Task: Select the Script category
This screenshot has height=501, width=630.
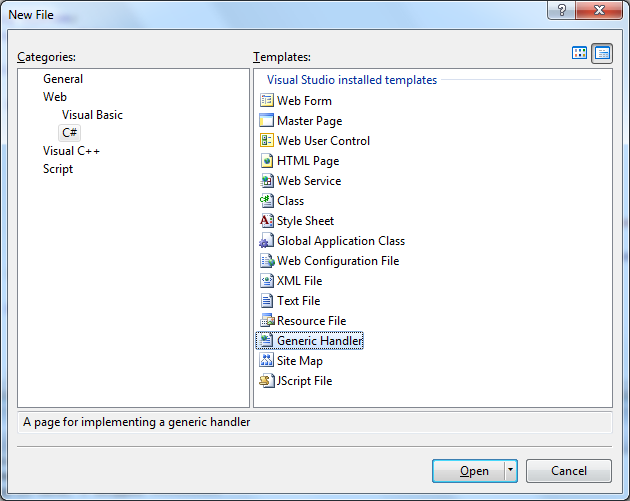Action: pos(58,169)
